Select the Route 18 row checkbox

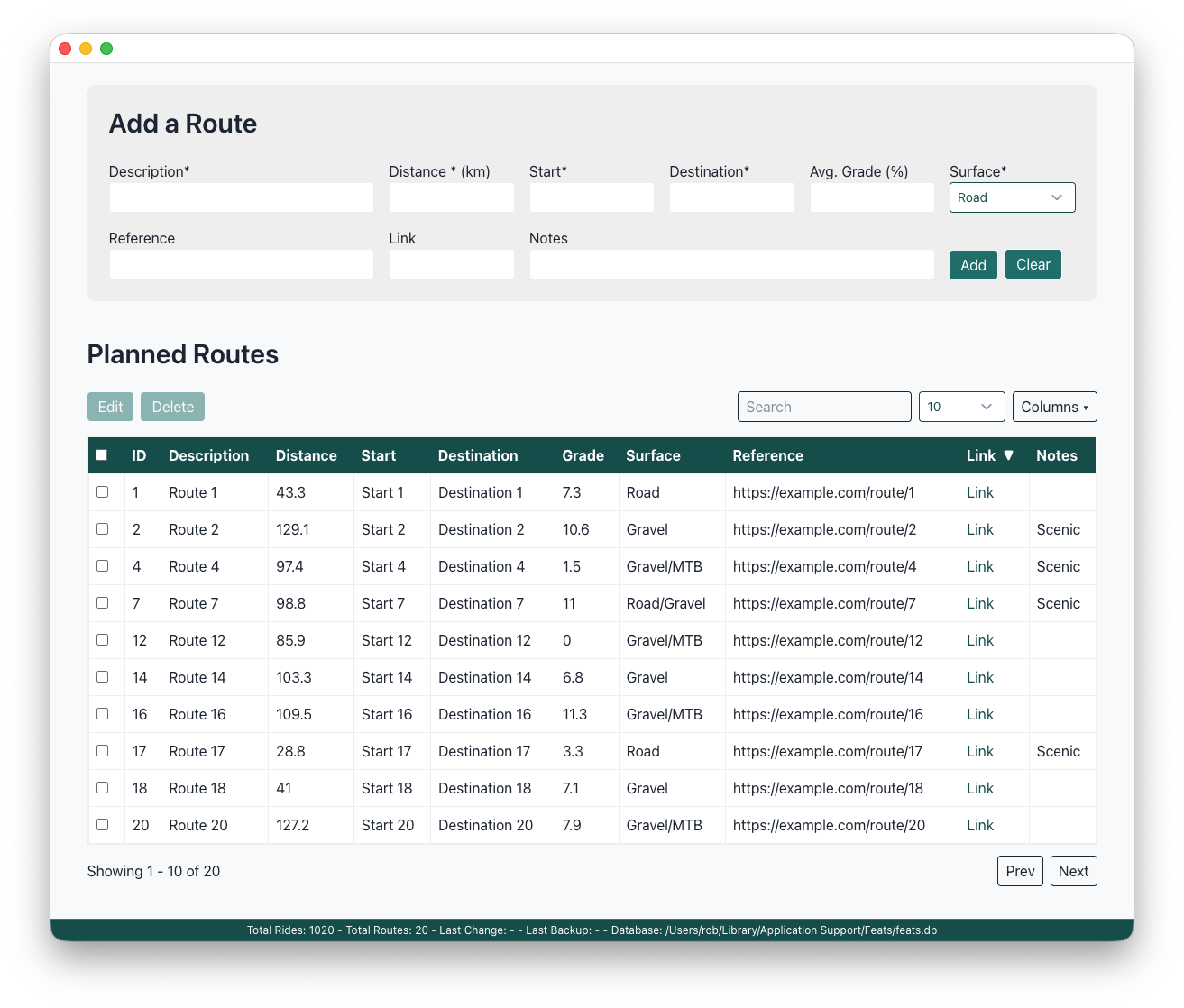tap(102, 788)
